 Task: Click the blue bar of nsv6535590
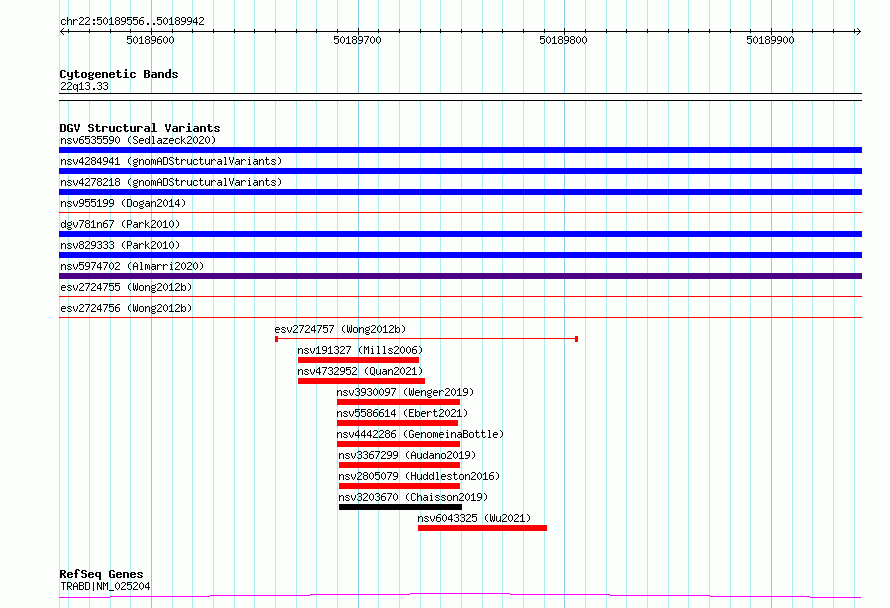pos(460,150)
